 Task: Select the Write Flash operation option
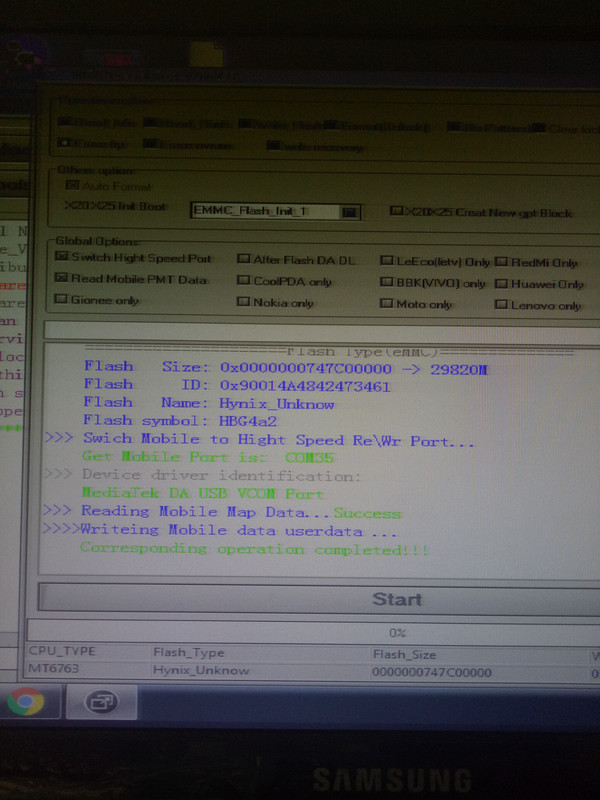click(x=281, y=124)
